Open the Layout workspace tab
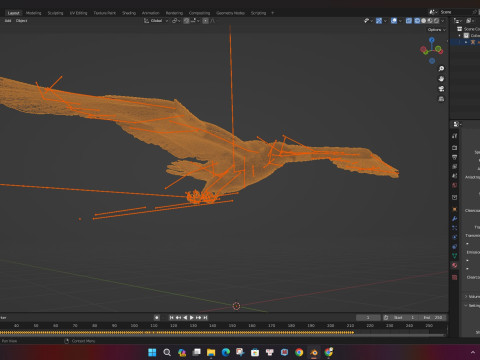Viewport: 480px width, 360px height. click(13, 13)
